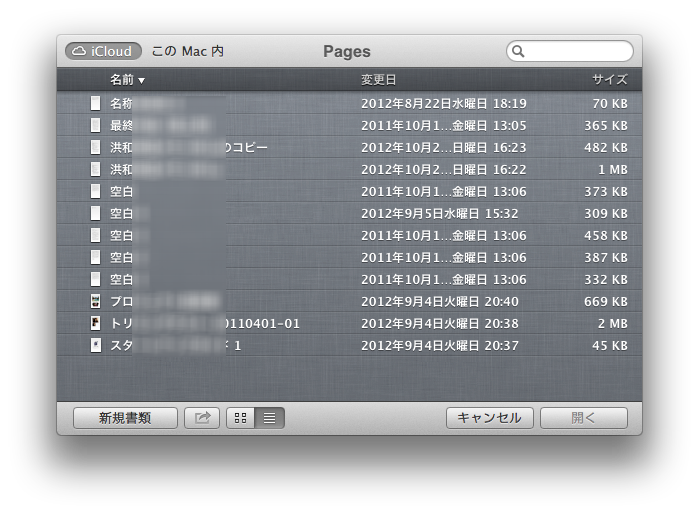Select row dated 2012年9月4日火曜日 20:40
The width and height of the screenshot is (699, 514).
click(350, 301)
